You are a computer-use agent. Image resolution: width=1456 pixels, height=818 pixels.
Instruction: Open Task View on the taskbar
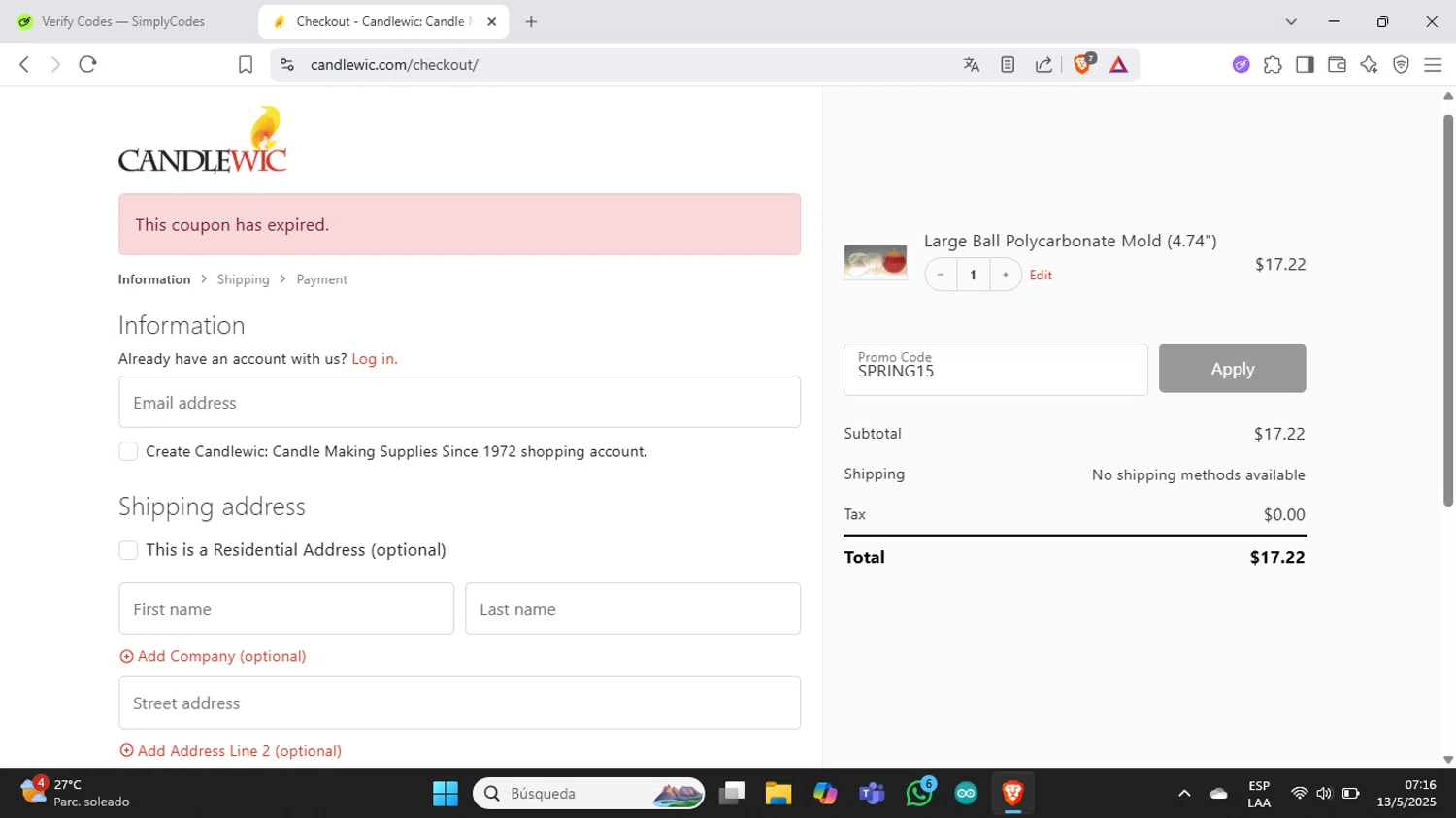tap(731, 794)
